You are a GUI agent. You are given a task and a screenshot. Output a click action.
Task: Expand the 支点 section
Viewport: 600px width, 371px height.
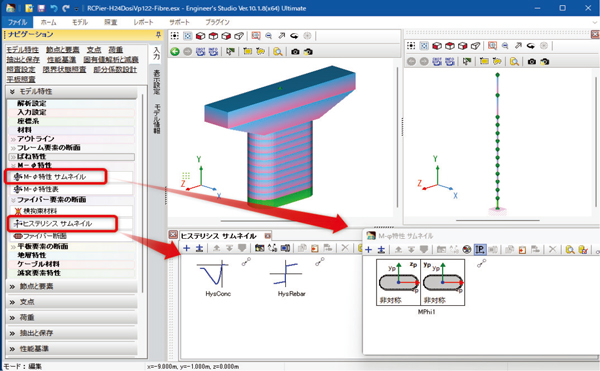(71, 302)
